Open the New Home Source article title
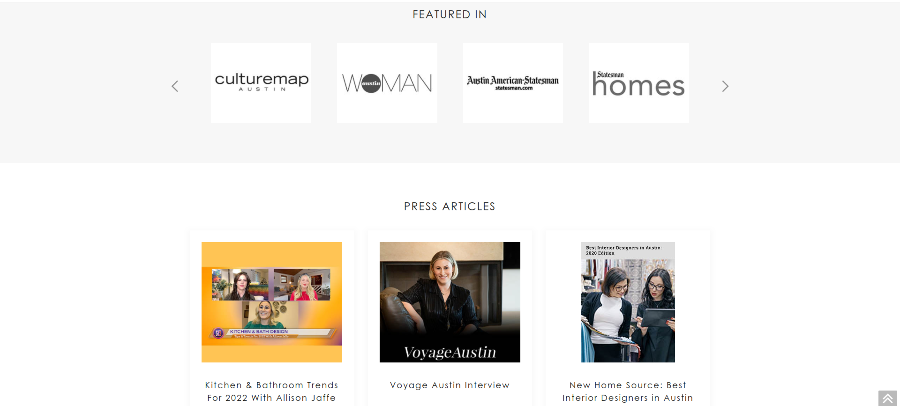 [628, 391]
